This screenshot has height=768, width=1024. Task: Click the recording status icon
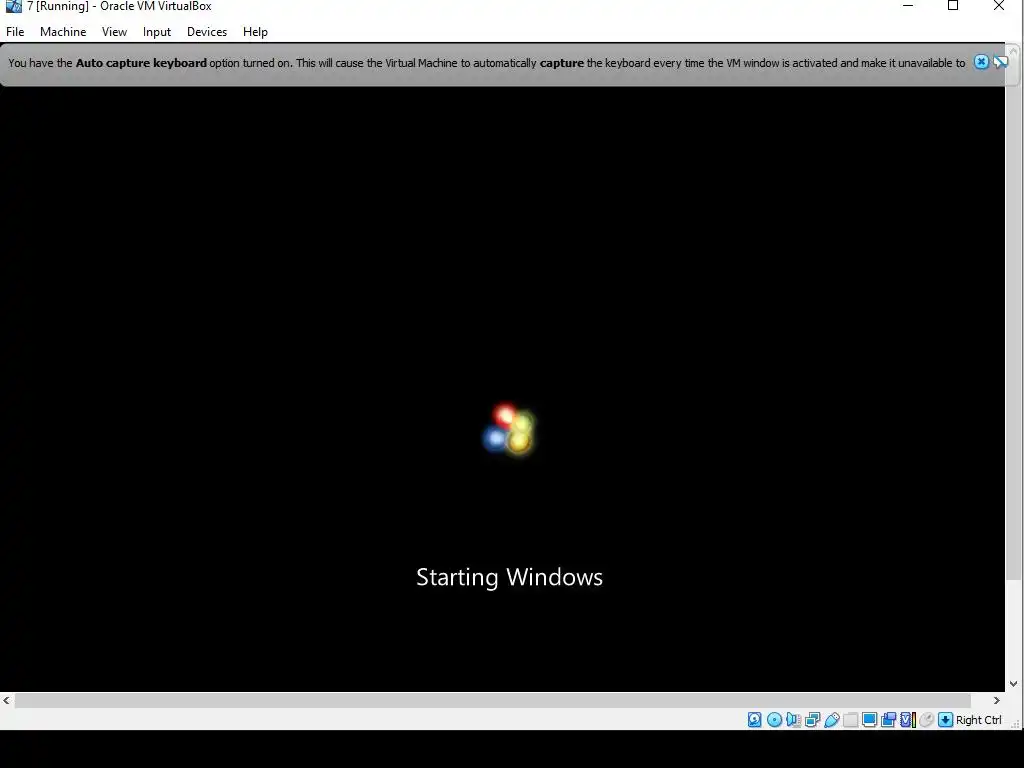pos(888,720)
